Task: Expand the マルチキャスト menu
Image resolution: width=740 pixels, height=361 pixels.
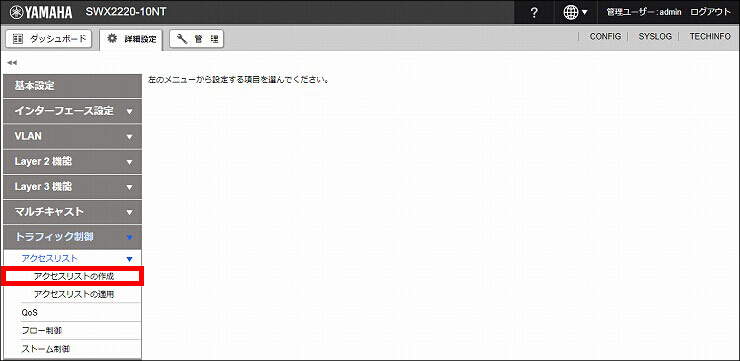Action: click(72, 212)
